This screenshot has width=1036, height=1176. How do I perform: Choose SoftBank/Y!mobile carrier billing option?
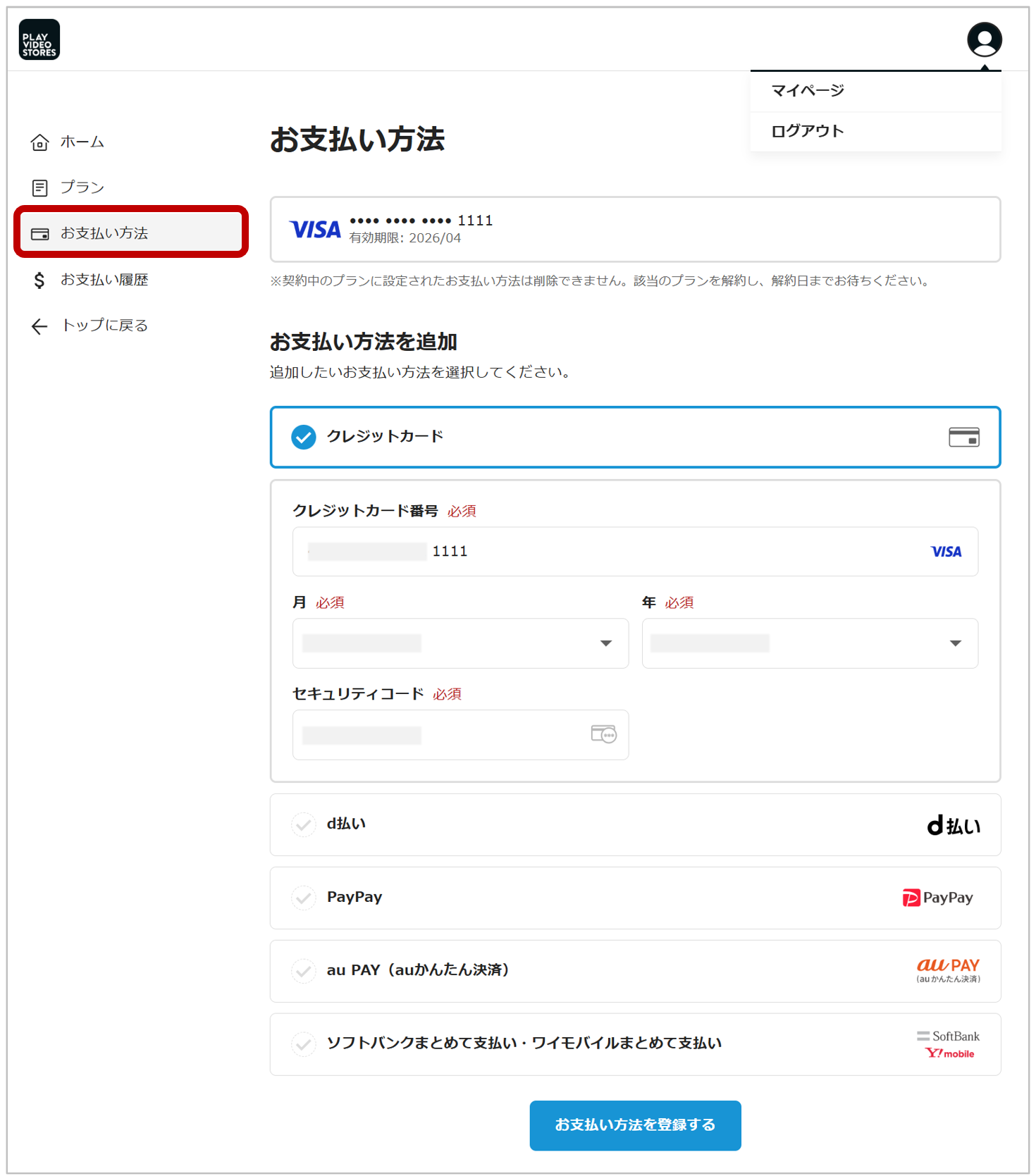634,1044
